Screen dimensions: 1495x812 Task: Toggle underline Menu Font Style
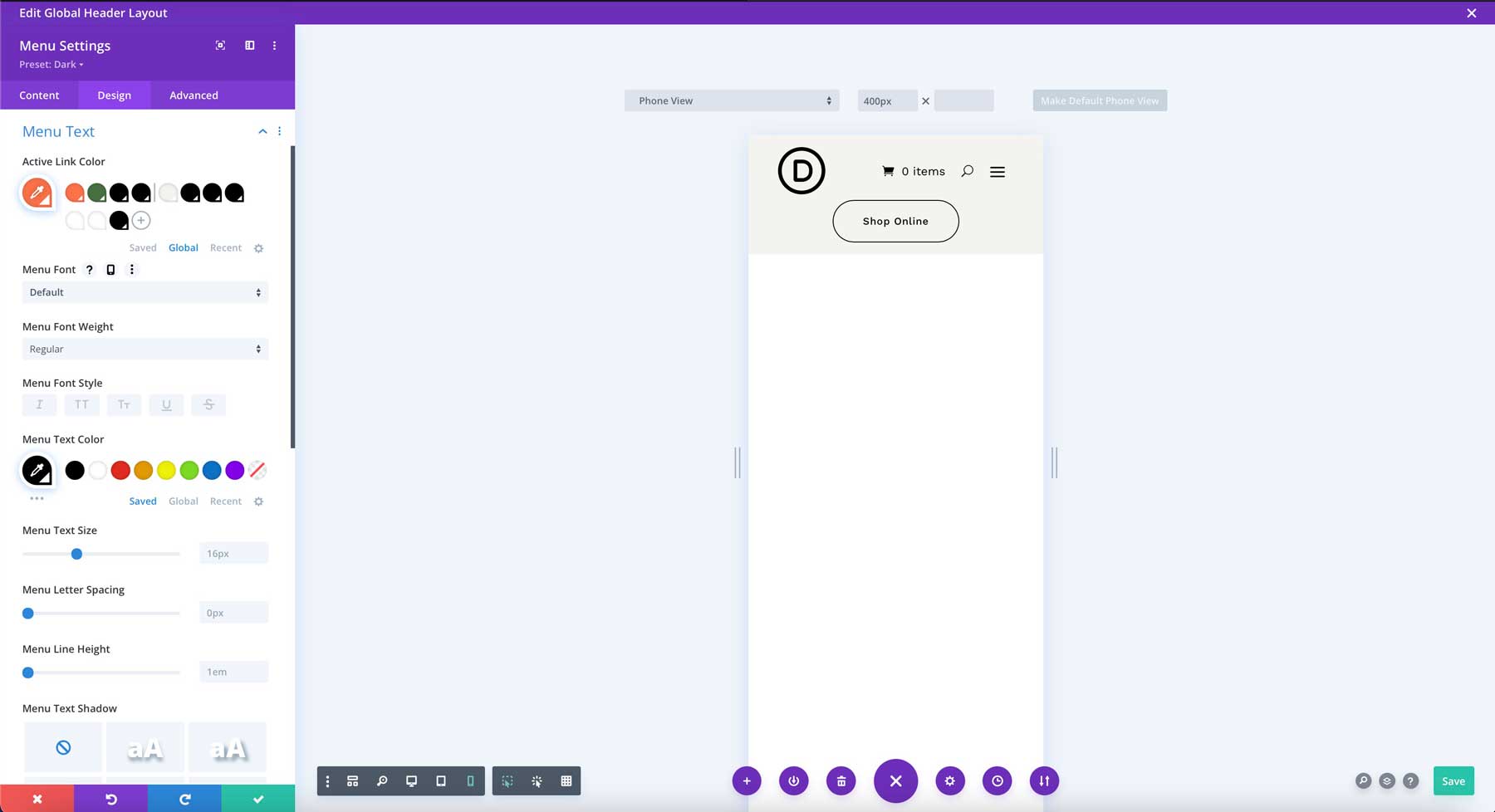(166, 404)
